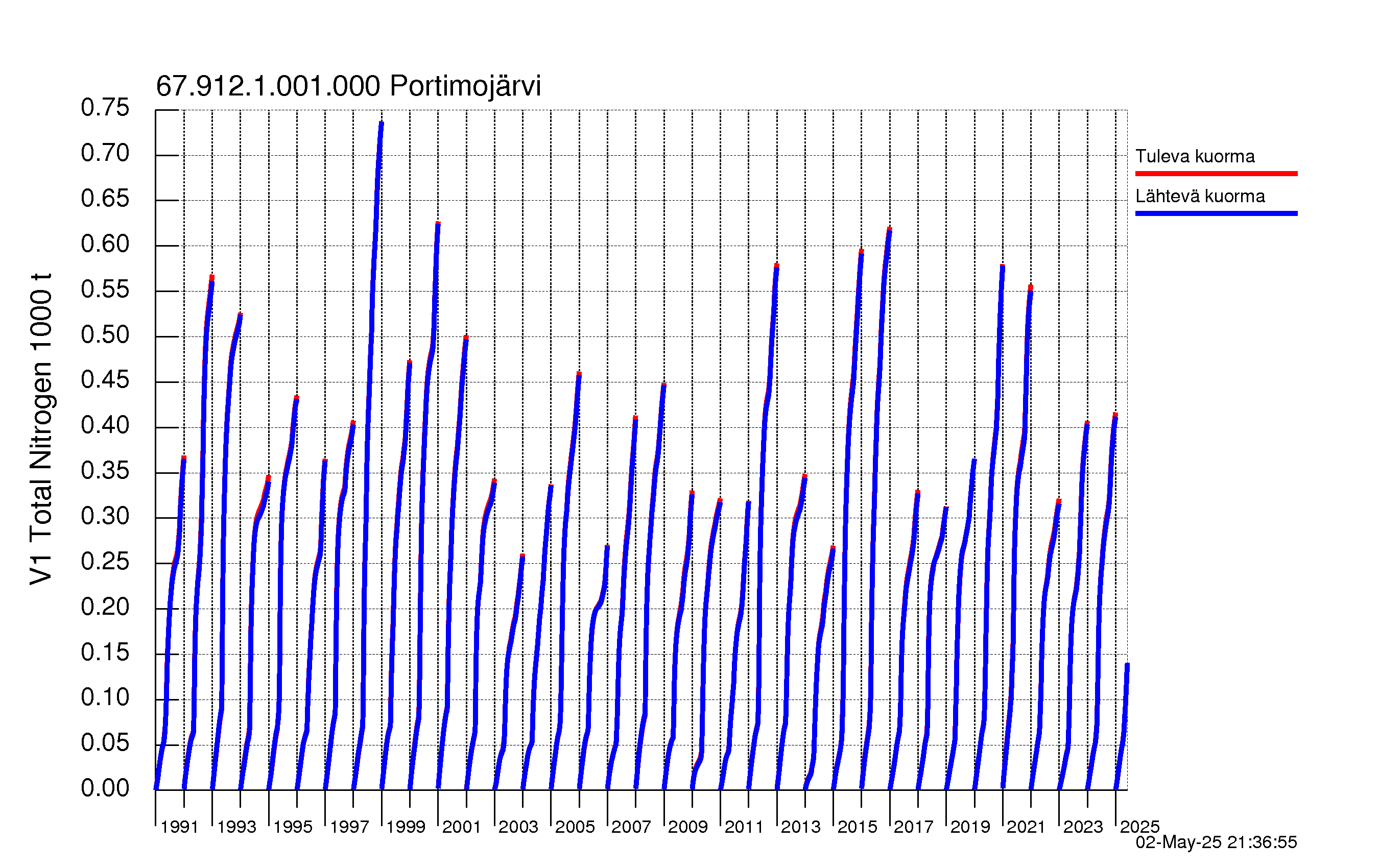Click the 0.35 y-axis value

105,471
